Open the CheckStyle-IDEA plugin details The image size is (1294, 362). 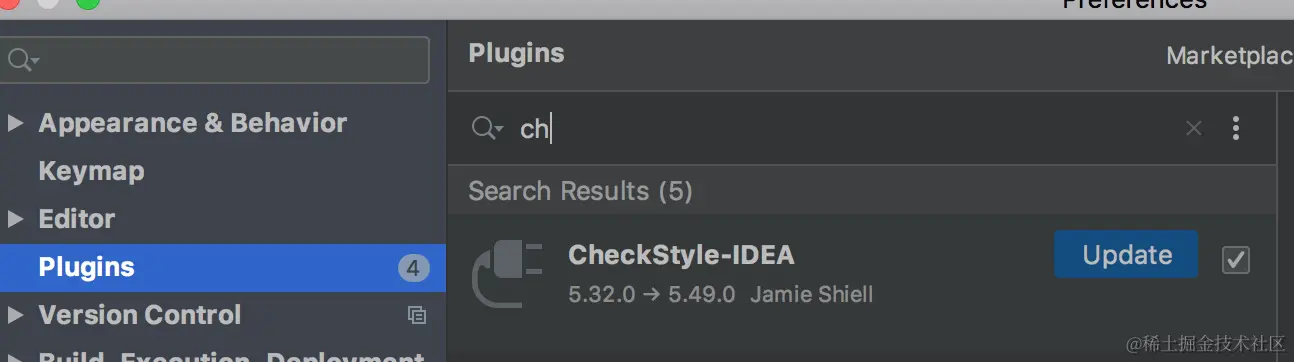tap(681, 255)
